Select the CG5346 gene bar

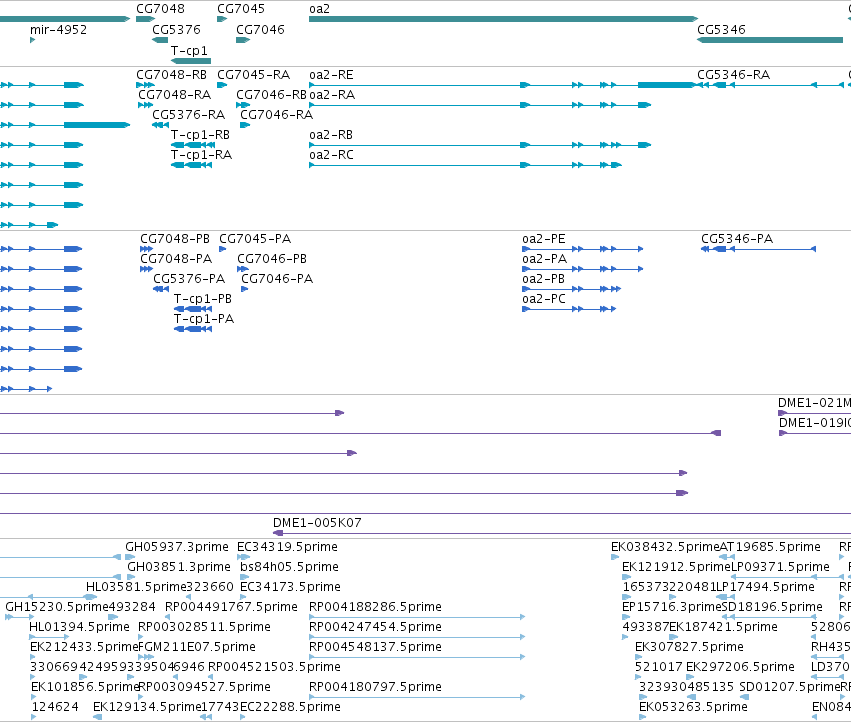tap(770, 40)
